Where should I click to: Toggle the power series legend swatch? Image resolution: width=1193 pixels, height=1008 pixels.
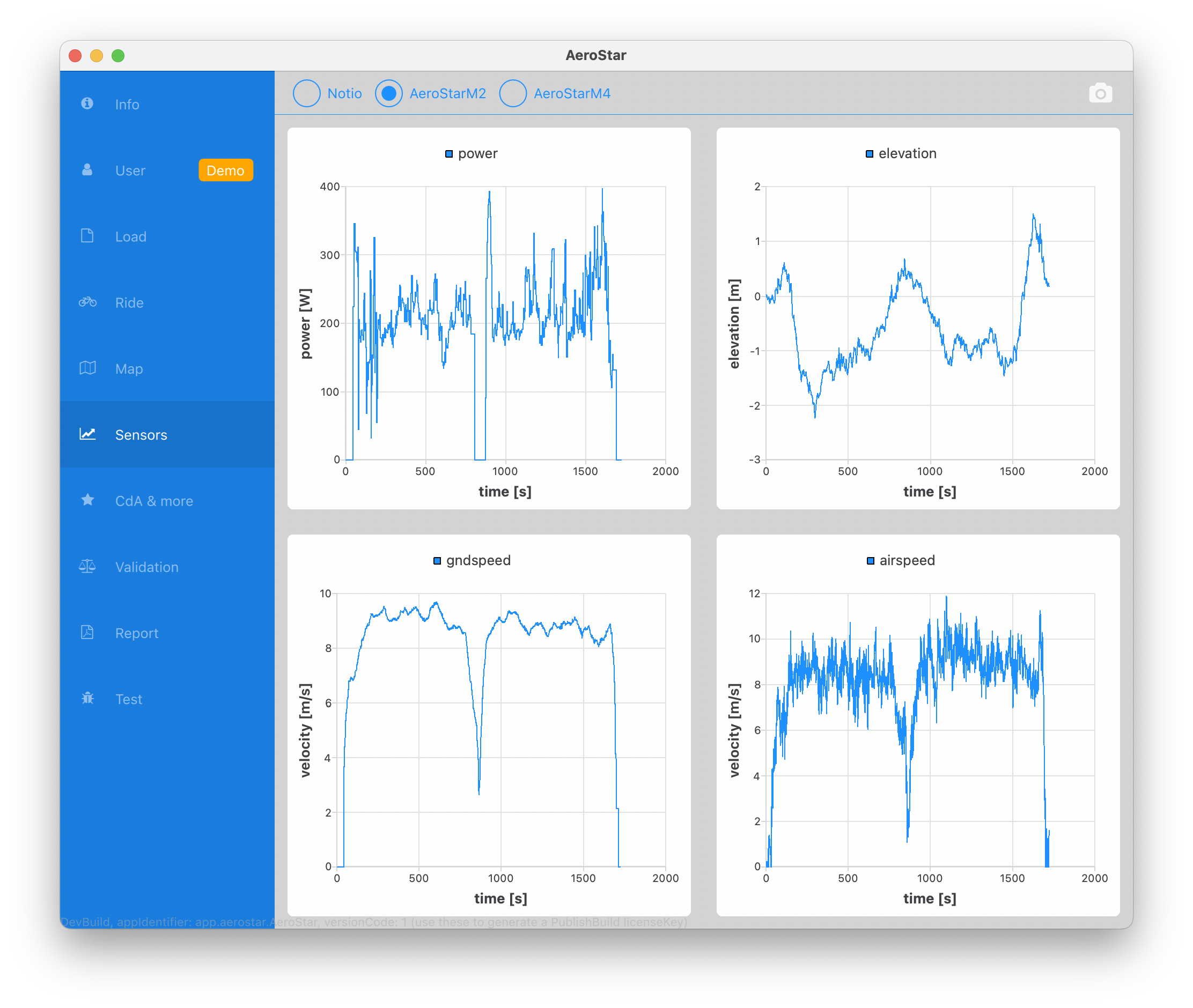click(449, 154)
